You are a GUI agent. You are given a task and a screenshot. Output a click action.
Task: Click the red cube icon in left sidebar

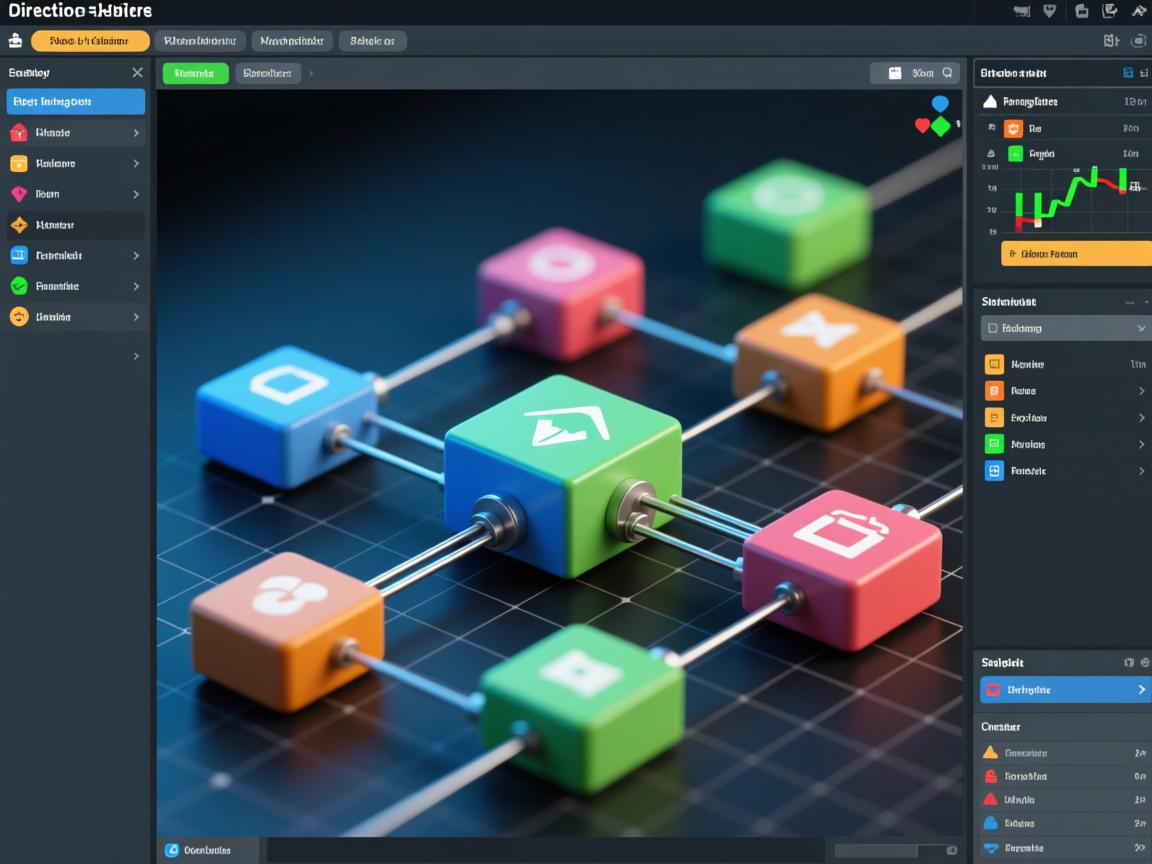(18, 133)
